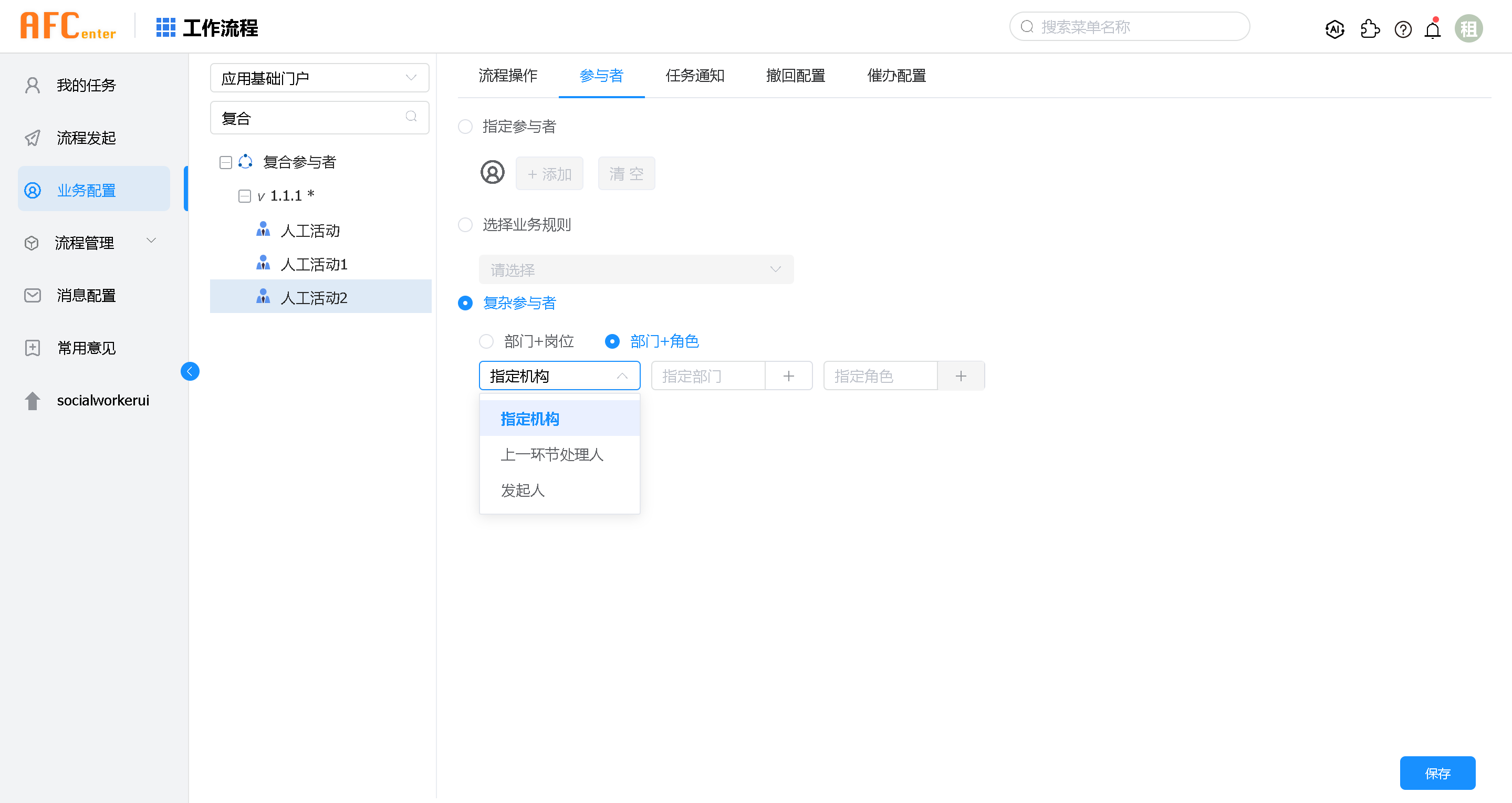Click search icon in the 复合 filter box
The height and width of the screenshot is (803, 1512).
411,117
